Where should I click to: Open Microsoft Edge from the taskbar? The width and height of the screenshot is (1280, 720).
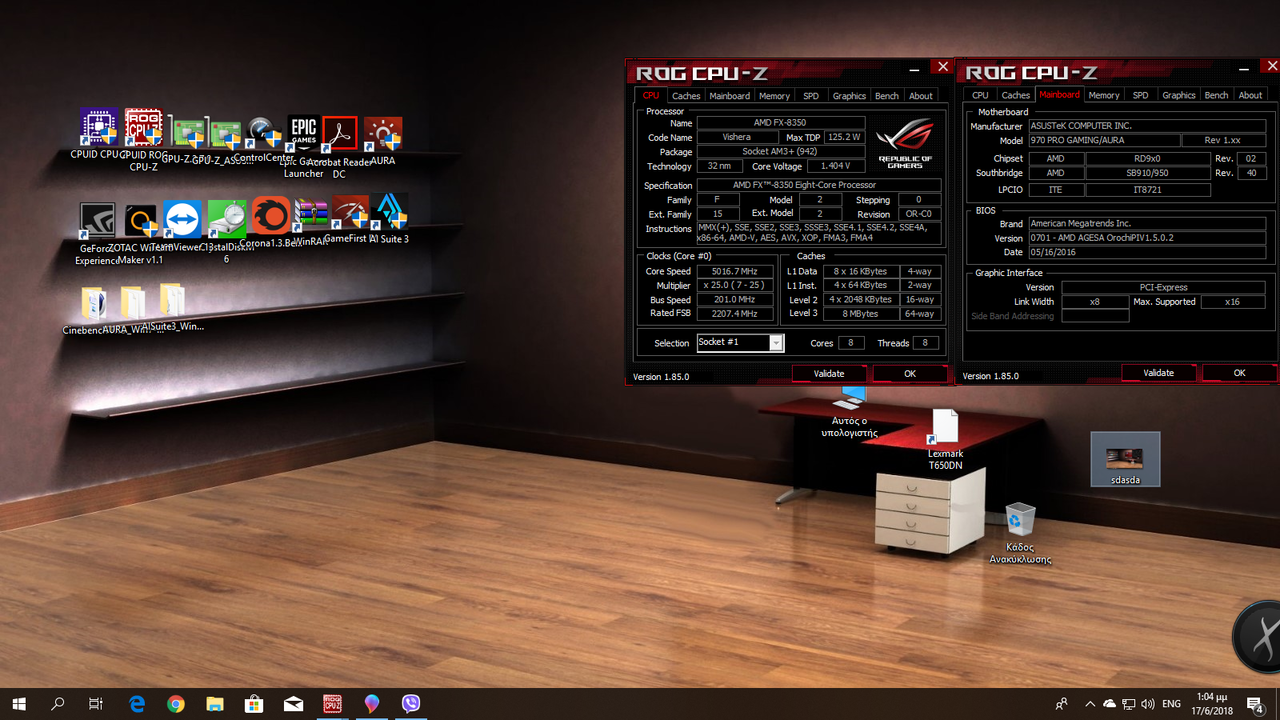[137, 704]
